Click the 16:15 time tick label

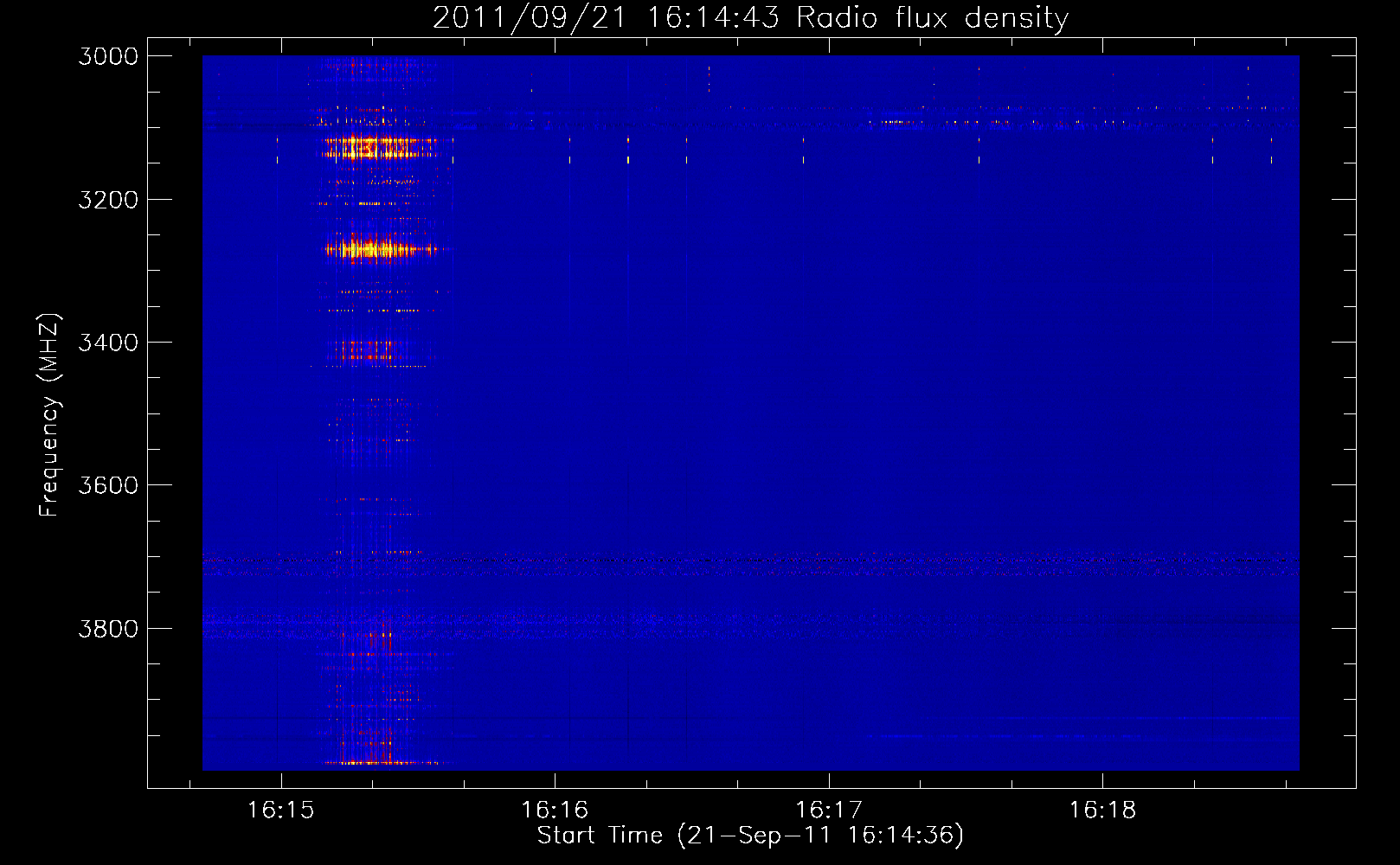pyautogui.click(x=280, y=810)
